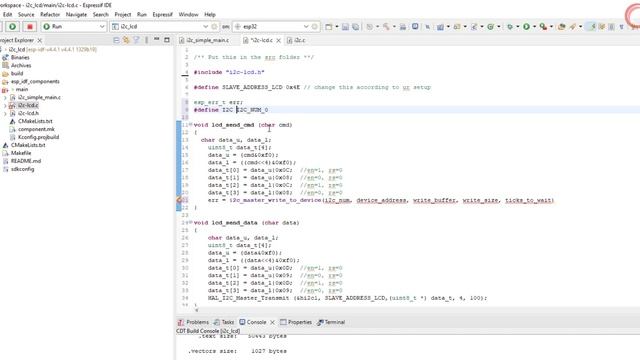This screenshot has height=360, width=640.
Task: Open the Terminal tab in the bottom panel
Action: [x=331, y=322]
